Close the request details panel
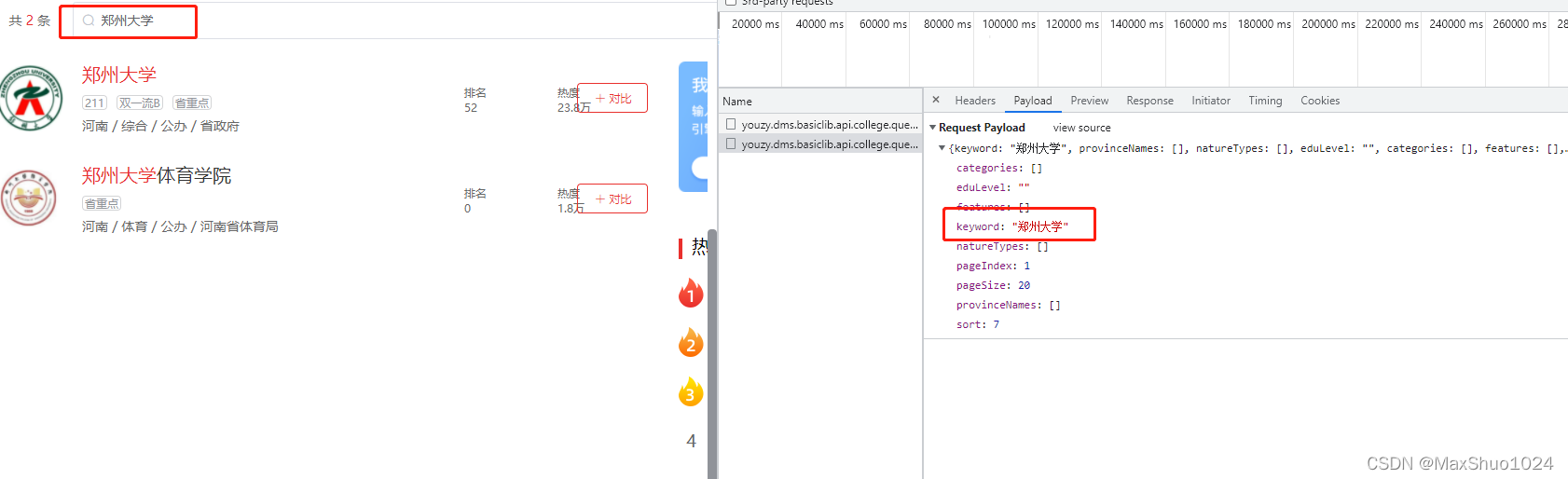1568x479 pixels. 936,100
